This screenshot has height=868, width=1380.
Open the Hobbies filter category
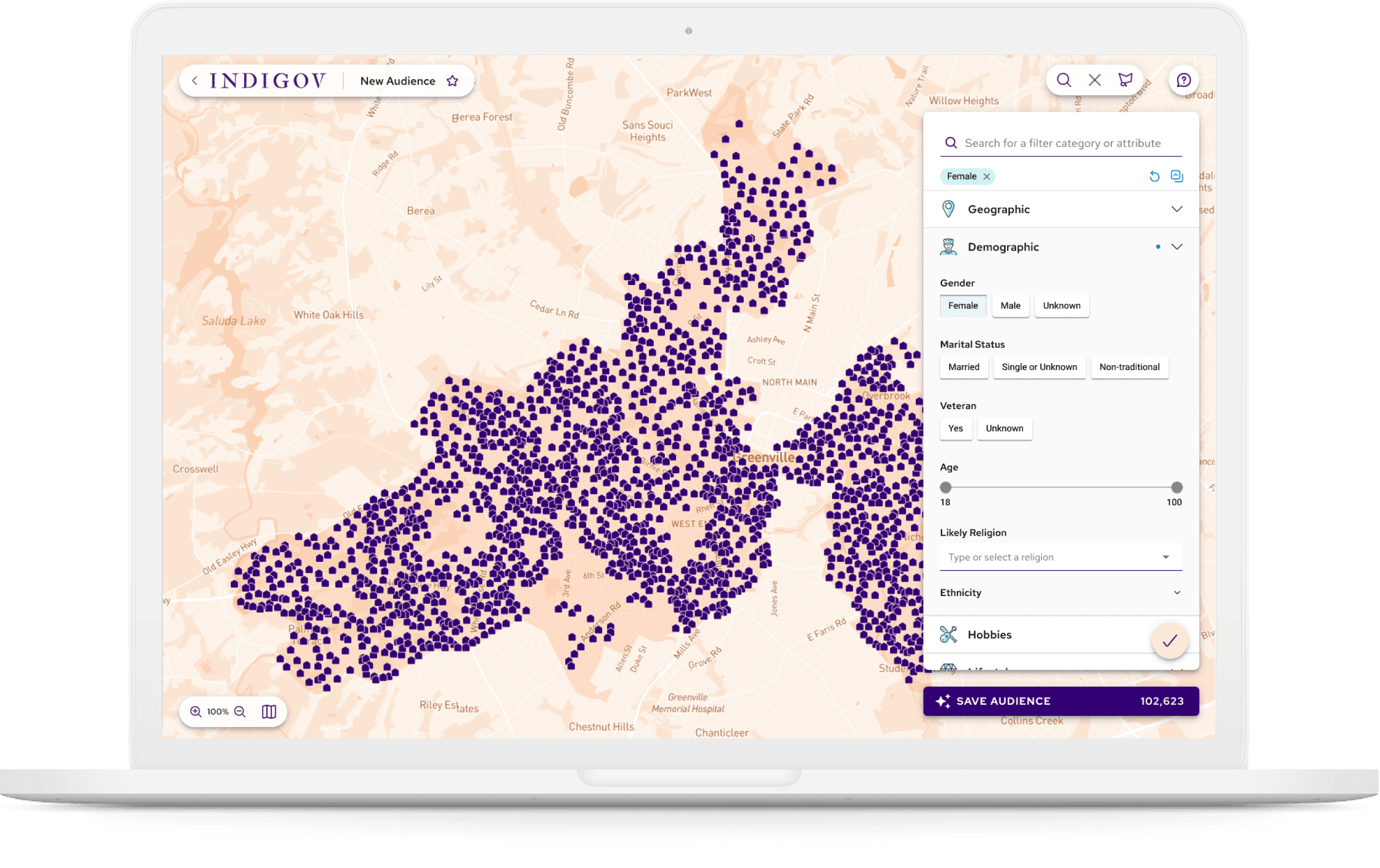coord(990,634)
